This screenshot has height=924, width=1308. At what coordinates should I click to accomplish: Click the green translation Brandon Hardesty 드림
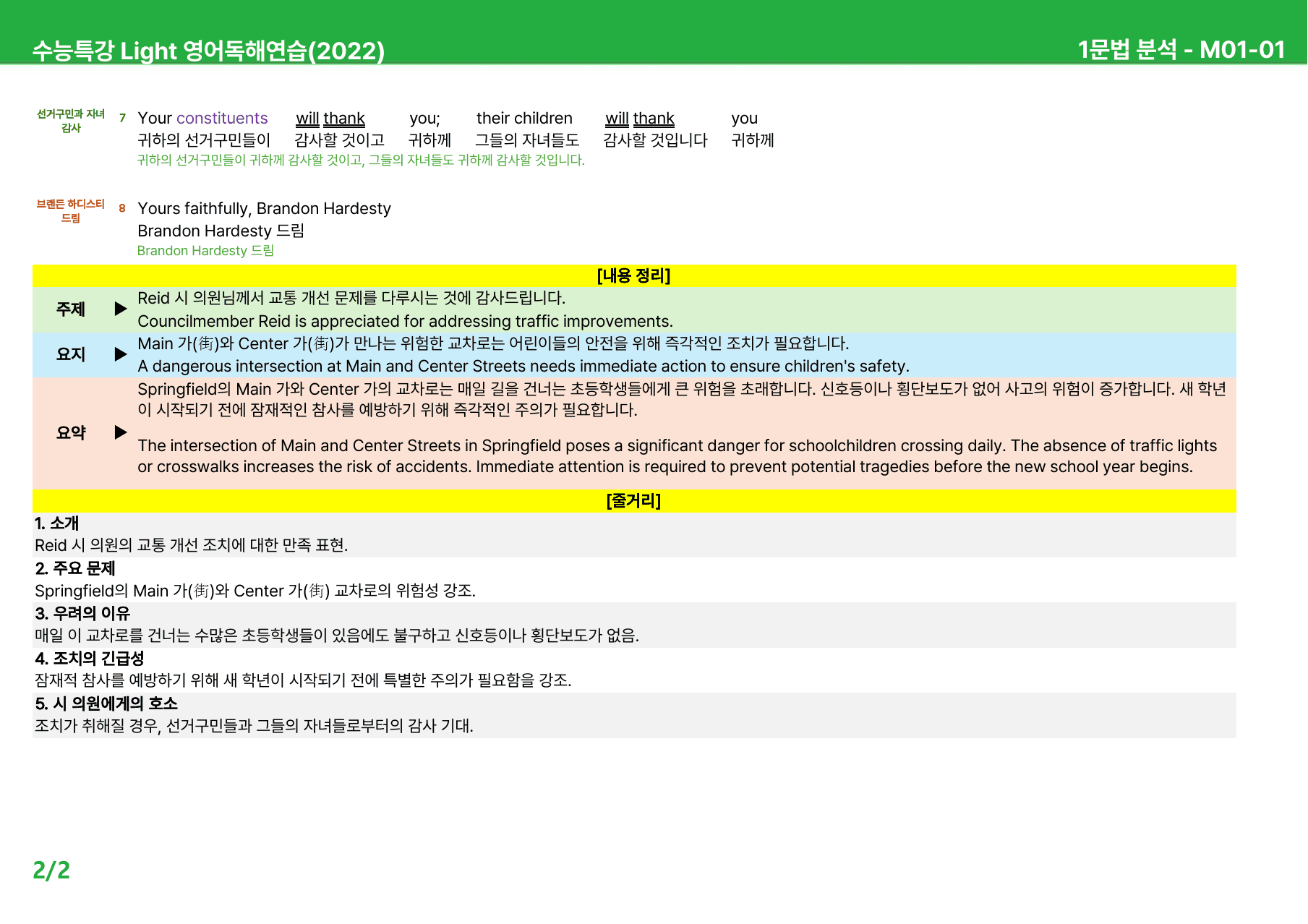pyautogui.click(x=205, y=250)
